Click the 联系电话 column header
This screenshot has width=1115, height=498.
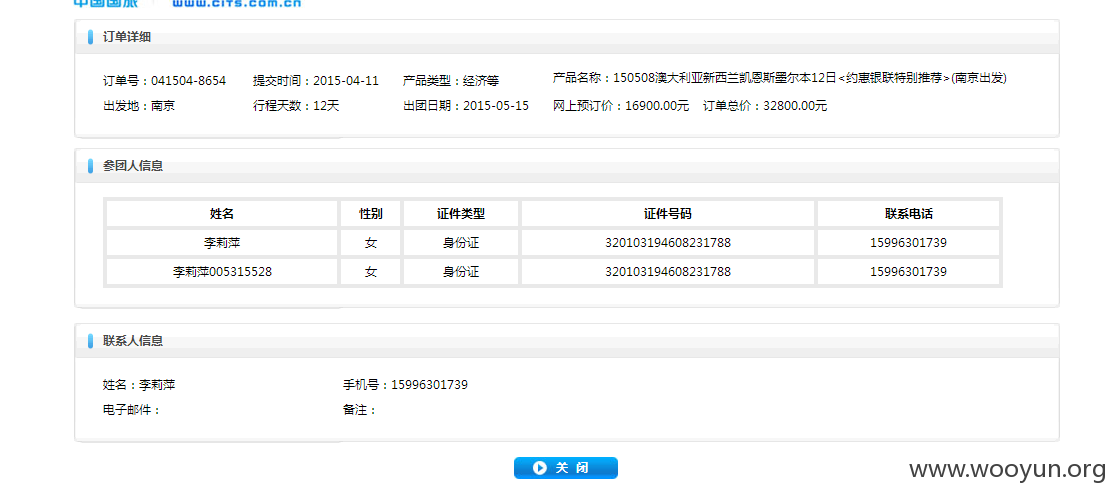coord(908,213)
